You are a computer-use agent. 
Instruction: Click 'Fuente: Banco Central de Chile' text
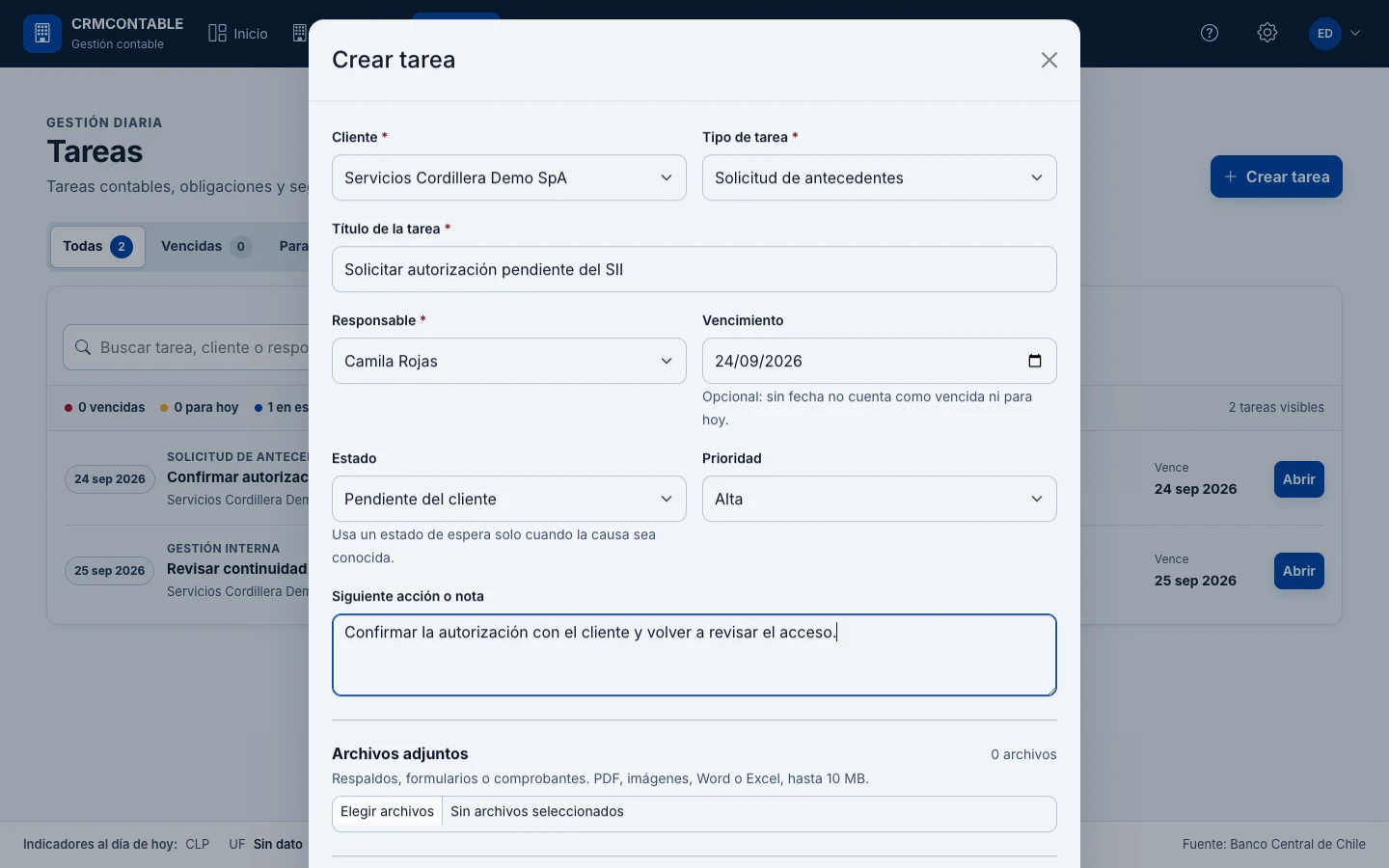(x=1274, y=844)
